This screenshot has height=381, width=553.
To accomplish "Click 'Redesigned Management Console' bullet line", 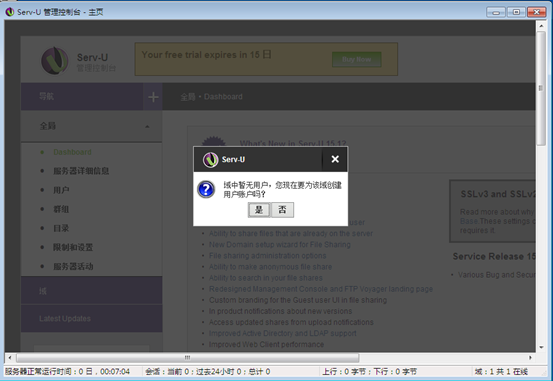I will (321, 289).
